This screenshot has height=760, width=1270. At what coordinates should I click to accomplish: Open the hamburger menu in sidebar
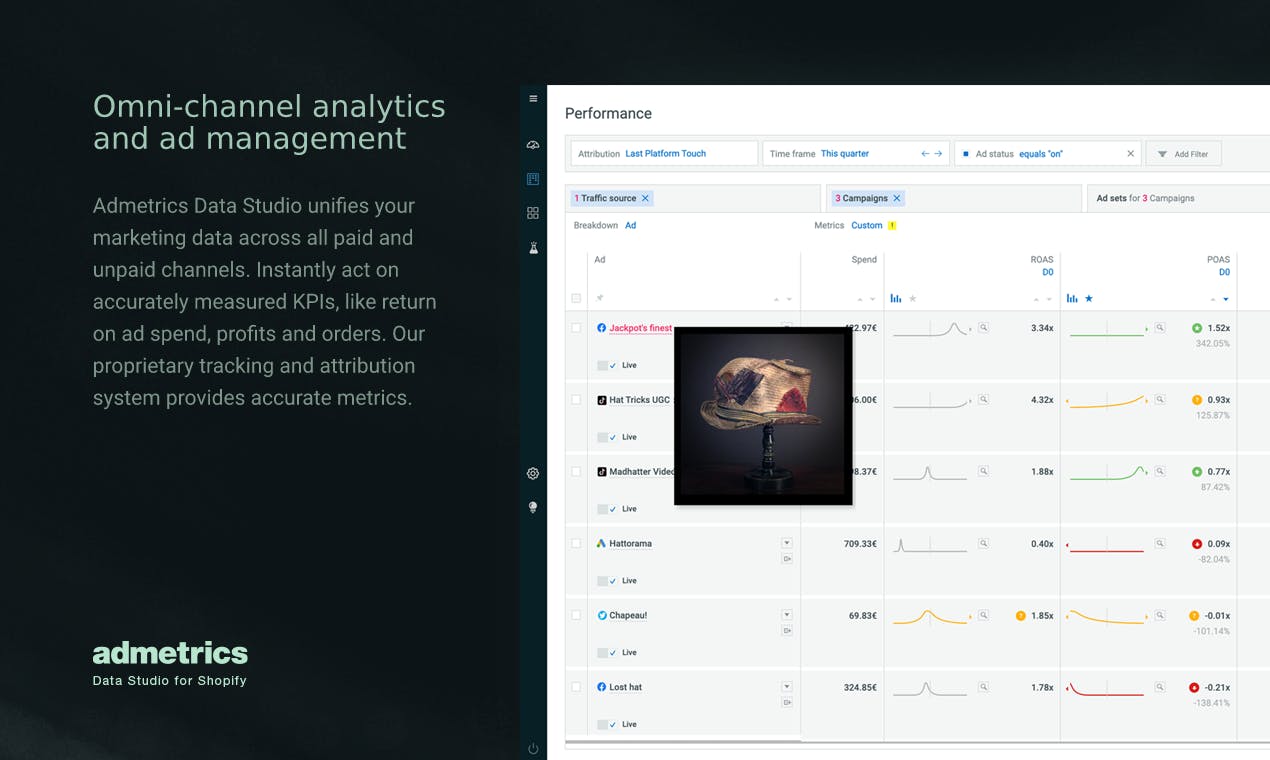pos(533,99)
